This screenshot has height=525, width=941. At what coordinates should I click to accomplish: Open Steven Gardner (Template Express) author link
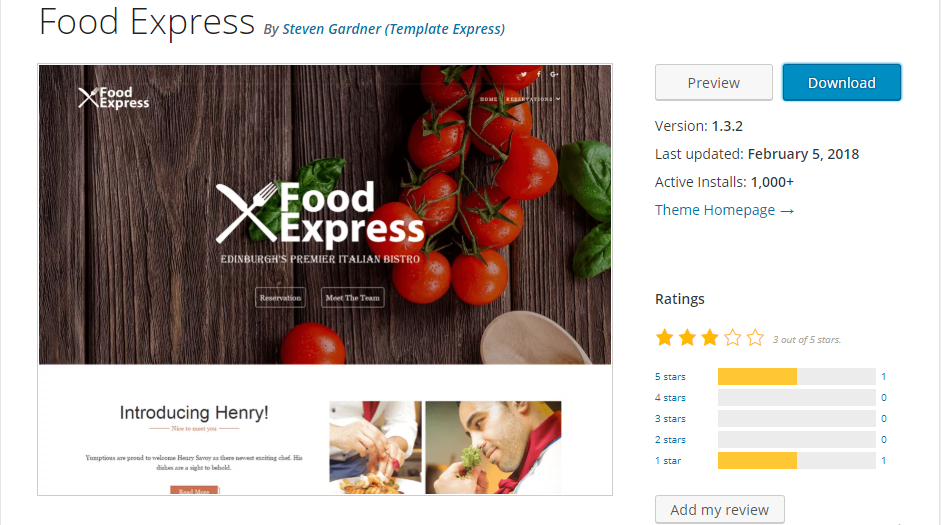pos(393,29)
